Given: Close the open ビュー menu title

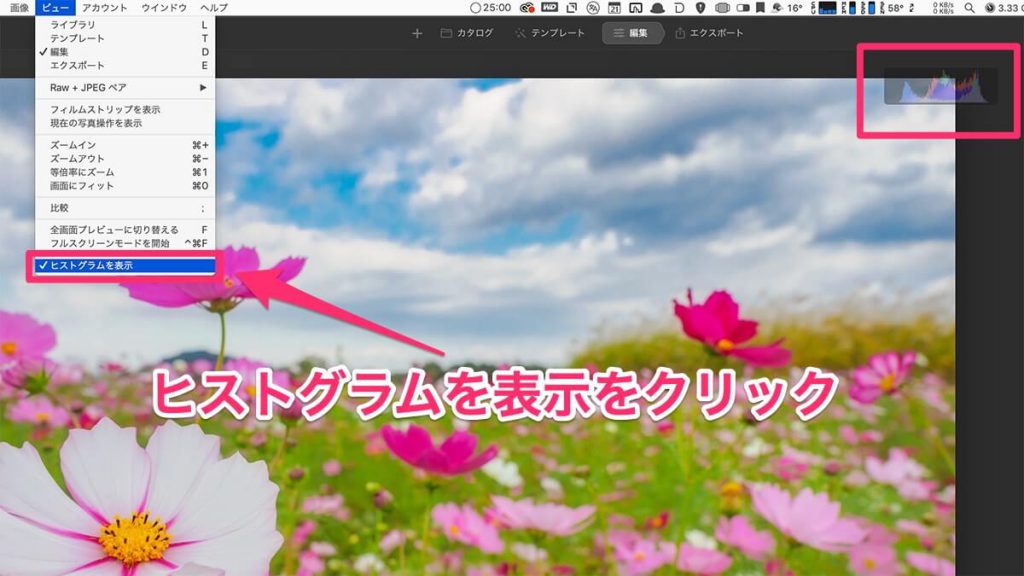Looking at the screenshot, I should pyautogui.click(x=56, y=8).
